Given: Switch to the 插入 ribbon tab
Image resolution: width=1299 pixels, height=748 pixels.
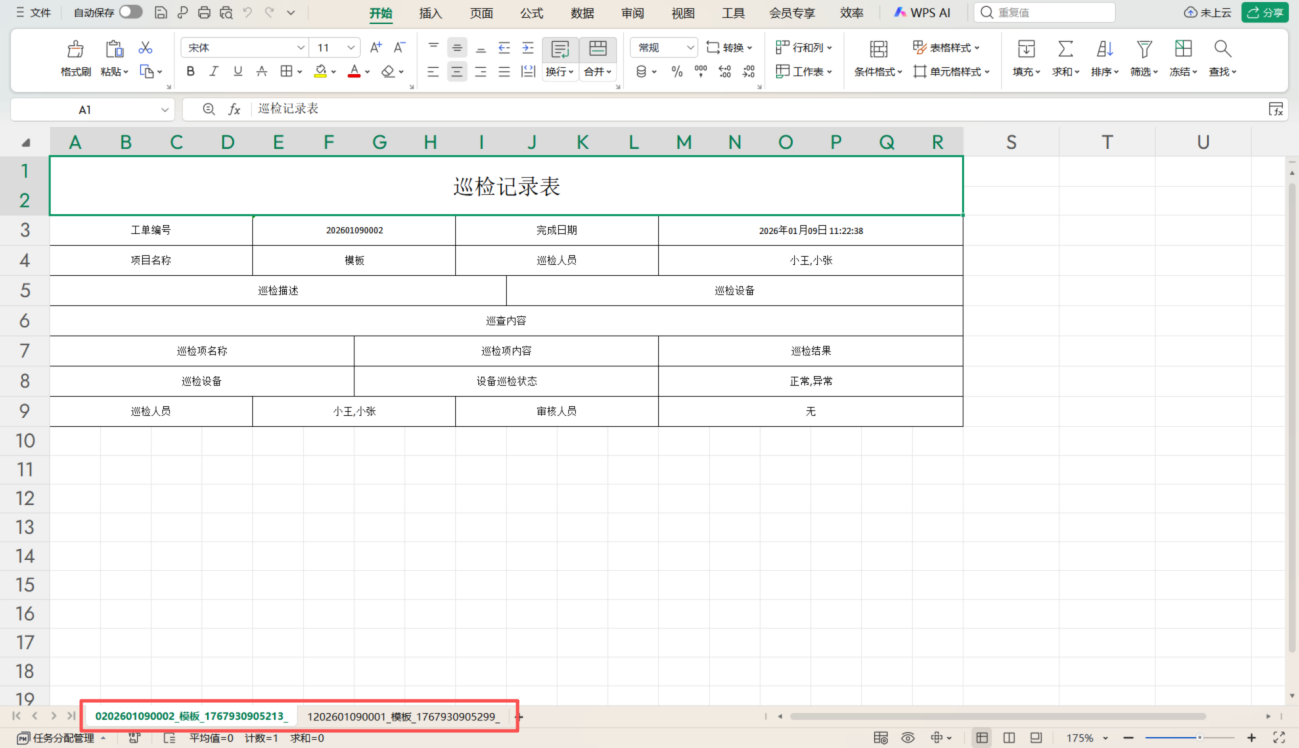Looking at the screenshot, I should (x=430, y=13).
